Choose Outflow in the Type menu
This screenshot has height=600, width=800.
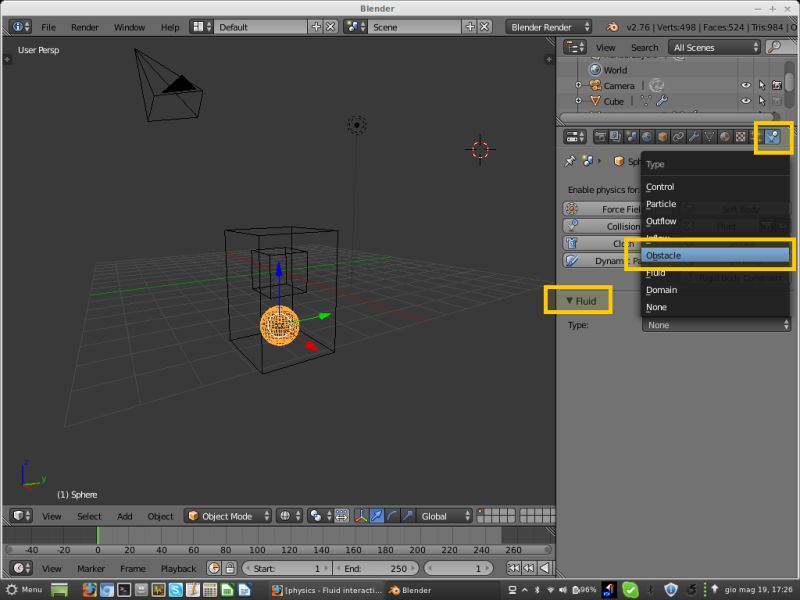715,221
